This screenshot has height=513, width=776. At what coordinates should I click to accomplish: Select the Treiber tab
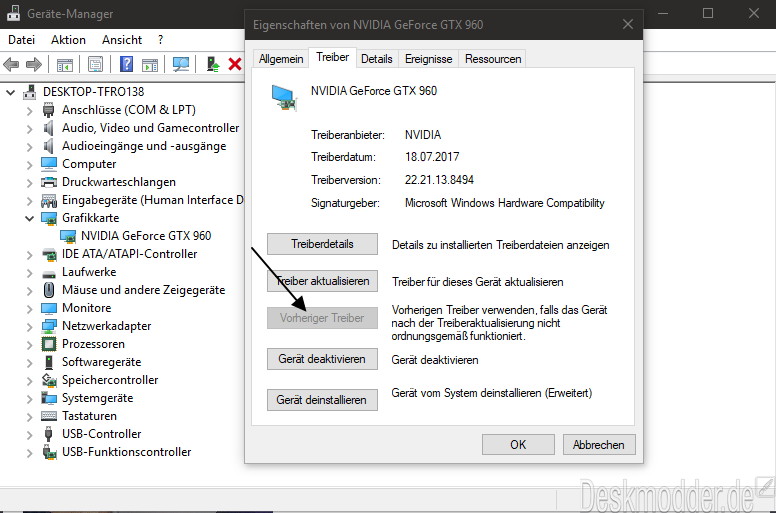click(333, 57)
